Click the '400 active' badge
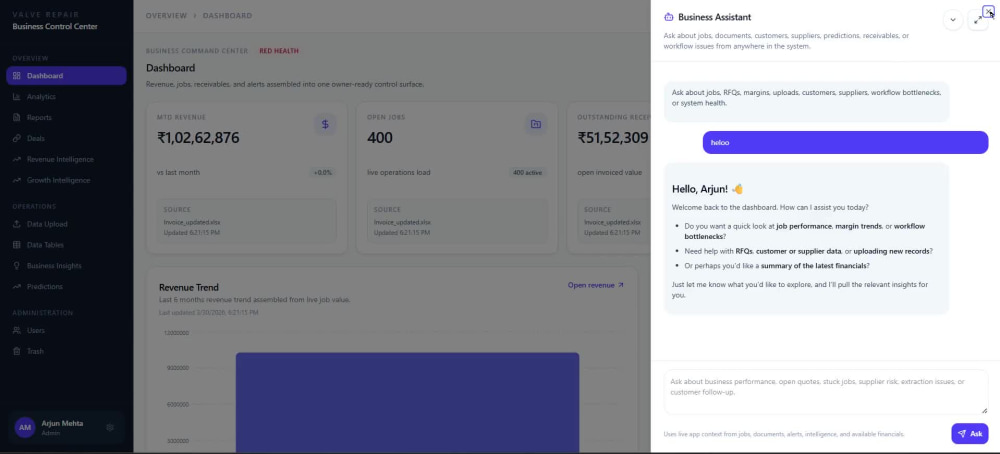1000x454 pixels. click(x=527, y=172)
